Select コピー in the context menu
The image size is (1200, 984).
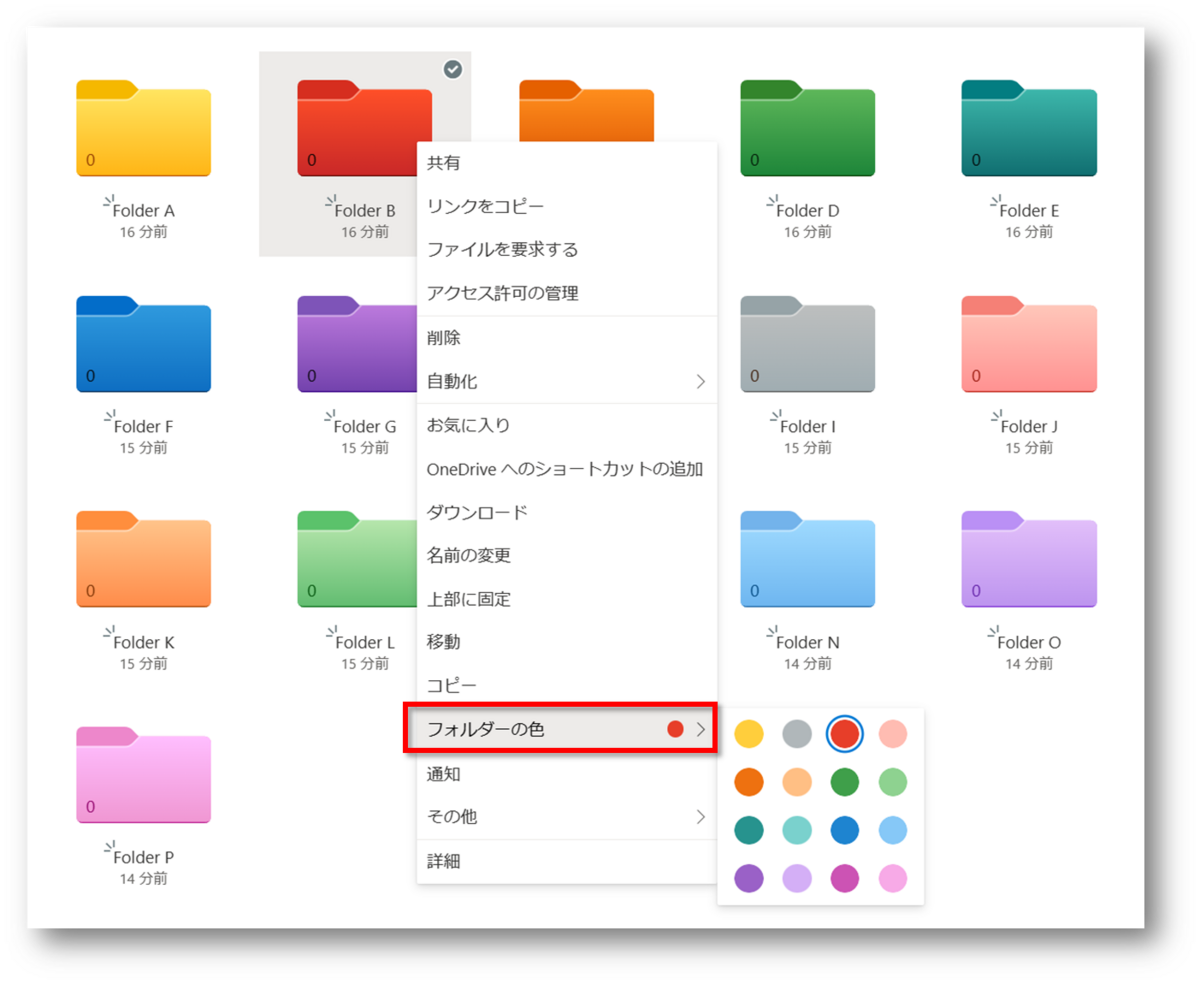coord(567,685)
